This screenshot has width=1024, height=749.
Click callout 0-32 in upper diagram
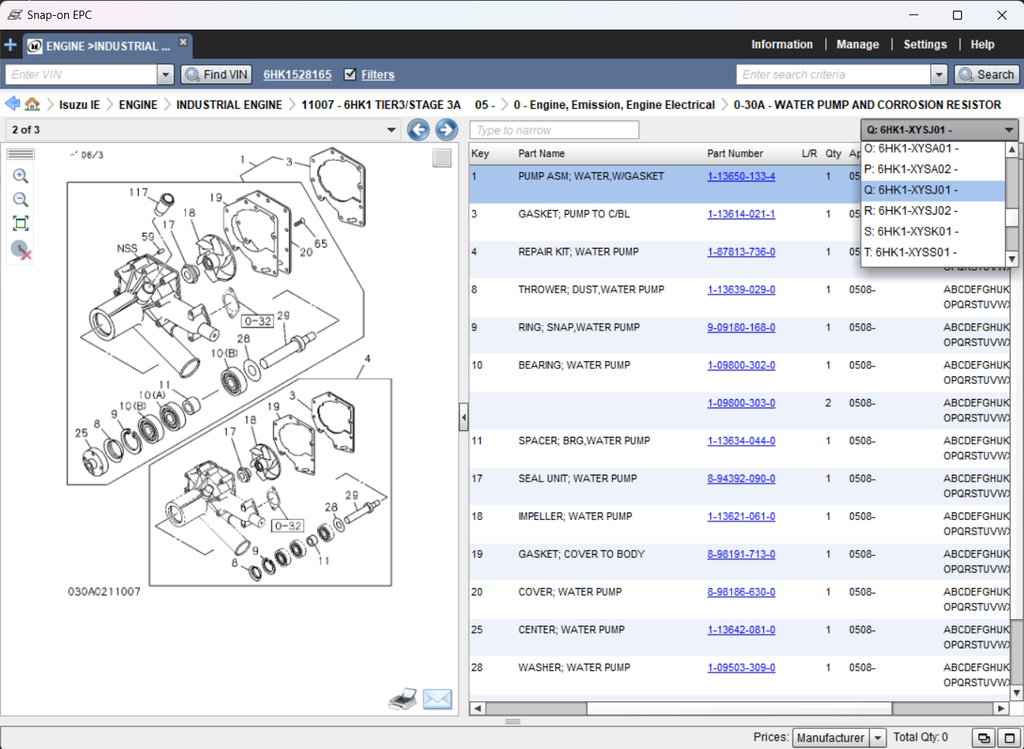click(x=257, y=321)
